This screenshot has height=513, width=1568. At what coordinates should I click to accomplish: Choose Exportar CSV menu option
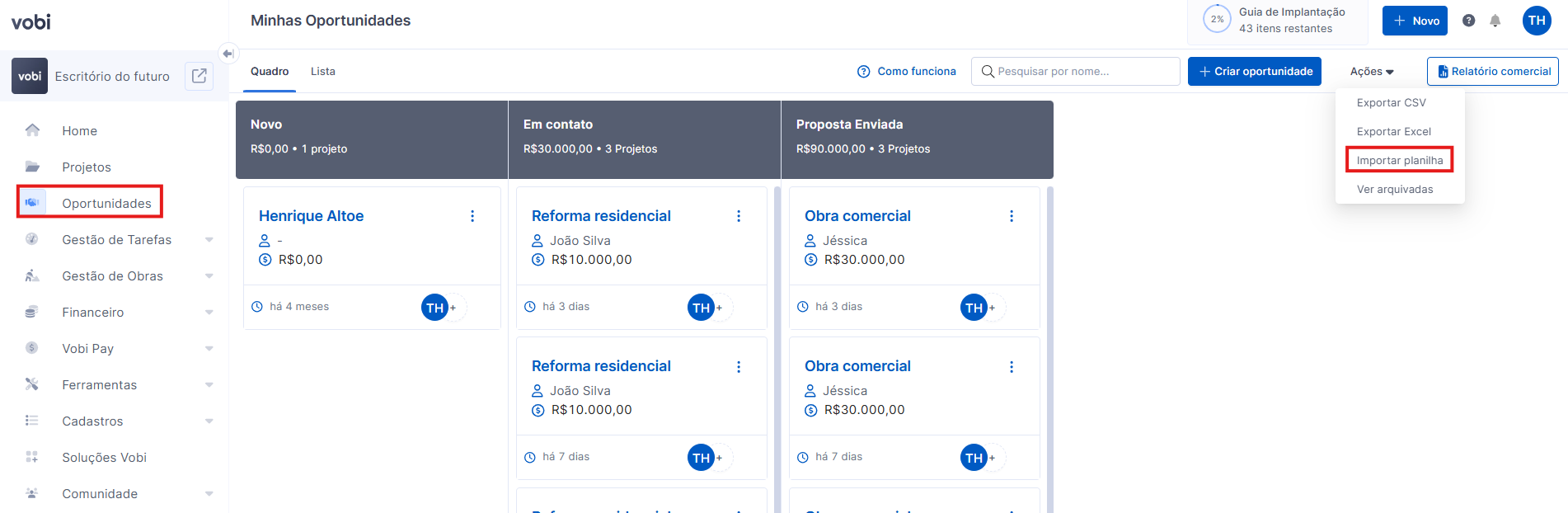tap(1391, 102)
